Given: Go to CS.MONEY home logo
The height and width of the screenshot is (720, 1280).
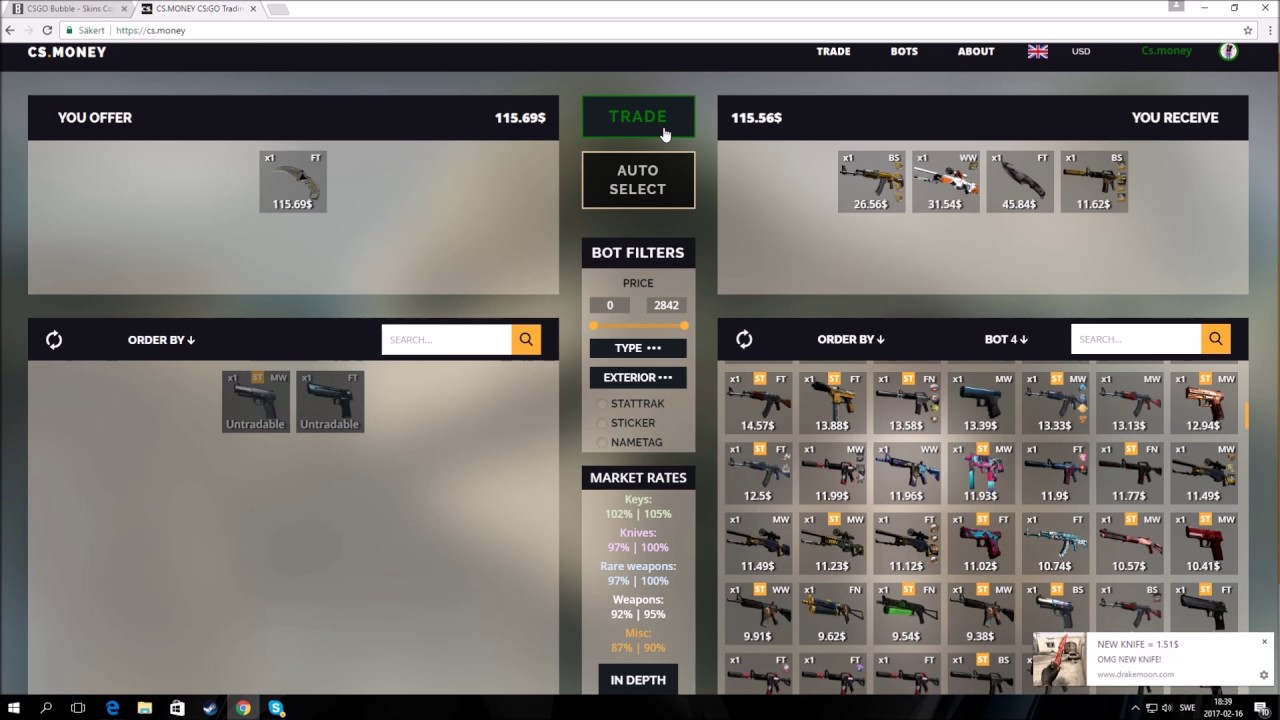Looking at the screenshot, I should click(67, 52).
